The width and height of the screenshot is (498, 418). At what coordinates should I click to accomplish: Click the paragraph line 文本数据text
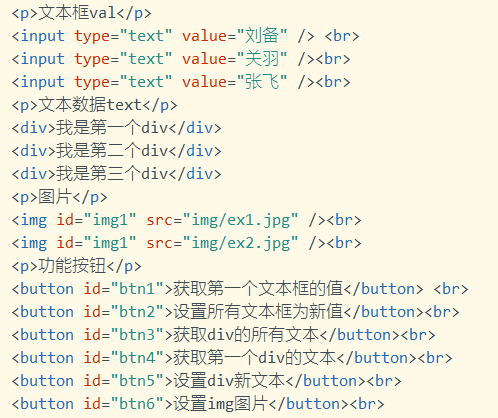(x=94, y=105)
